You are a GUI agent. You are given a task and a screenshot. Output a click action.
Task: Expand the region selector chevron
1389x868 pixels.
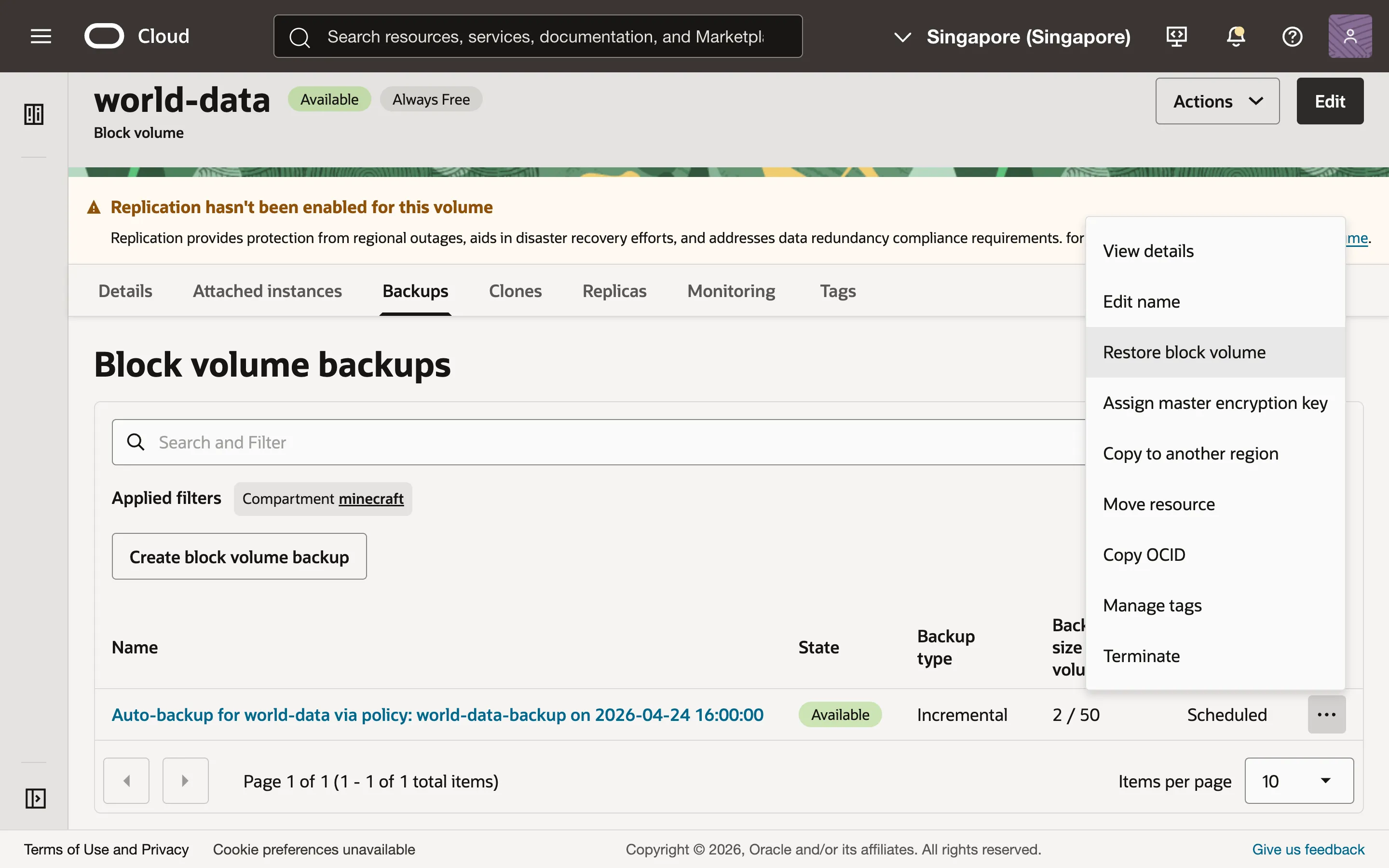[x=902, y=36]
